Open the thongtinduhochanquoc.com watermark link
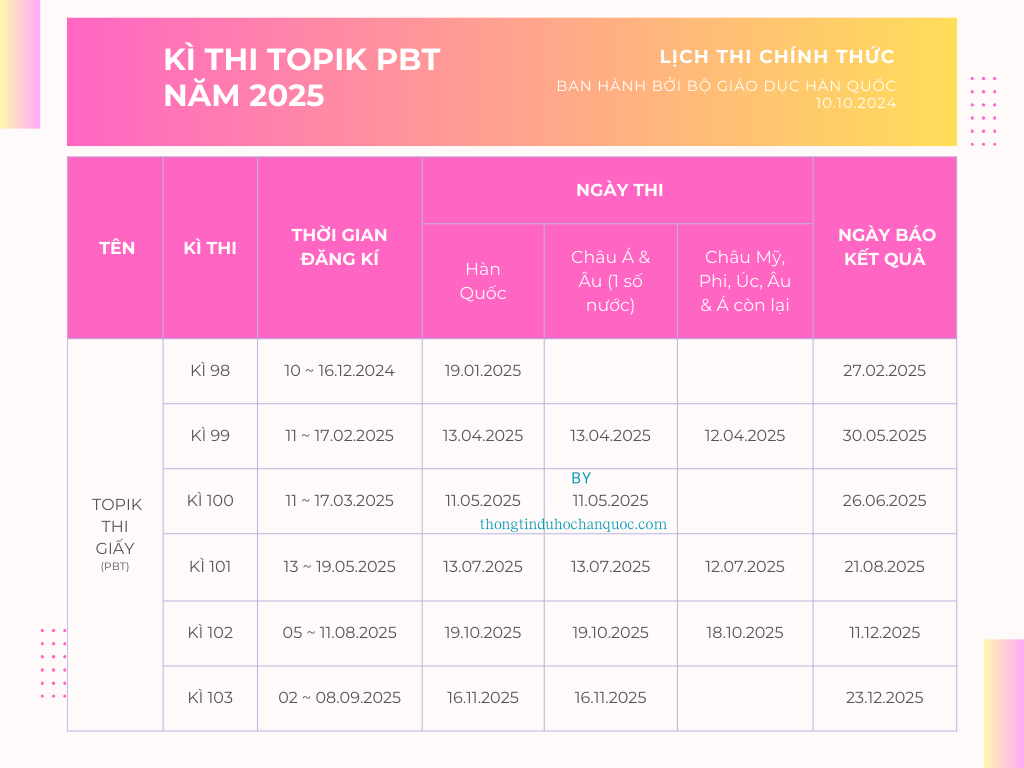Screen dimensions: 1024x768 click(573, 524)
